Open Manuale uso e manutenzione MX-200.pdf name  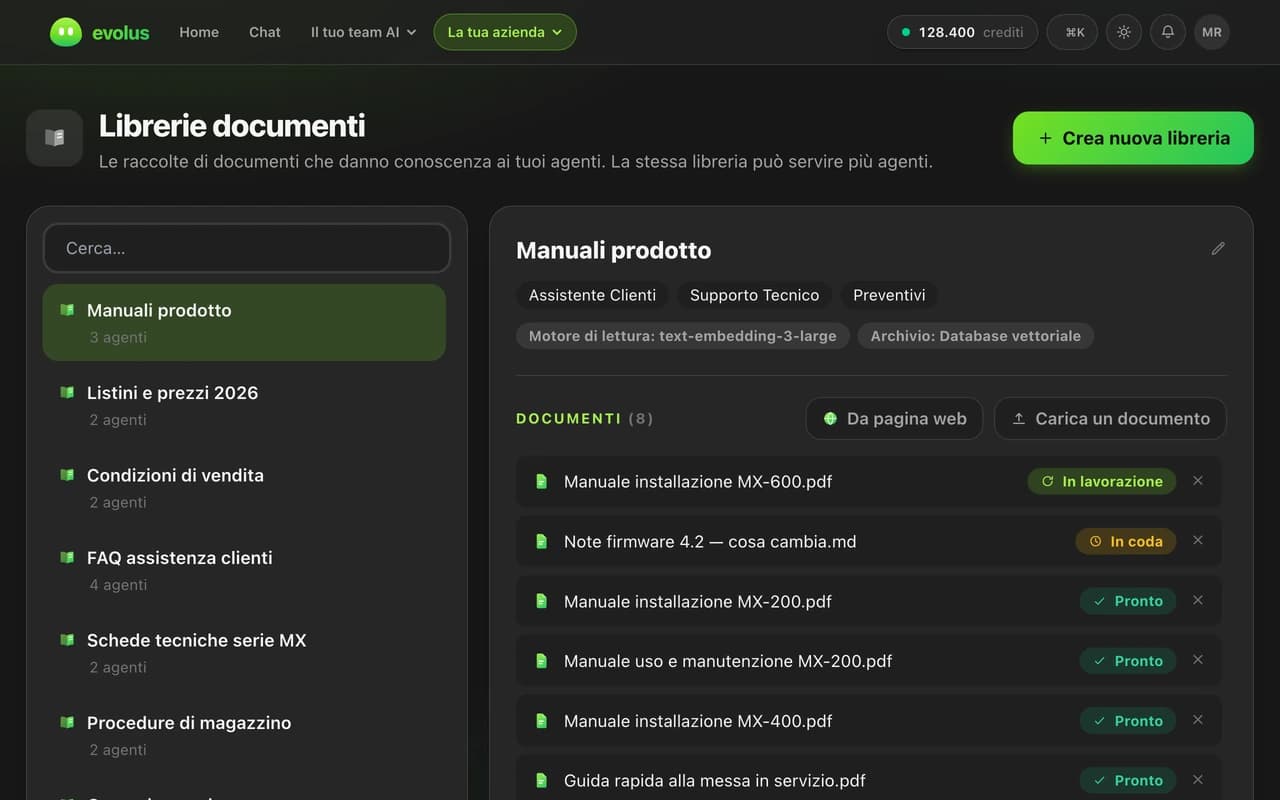tap(728, 661)
